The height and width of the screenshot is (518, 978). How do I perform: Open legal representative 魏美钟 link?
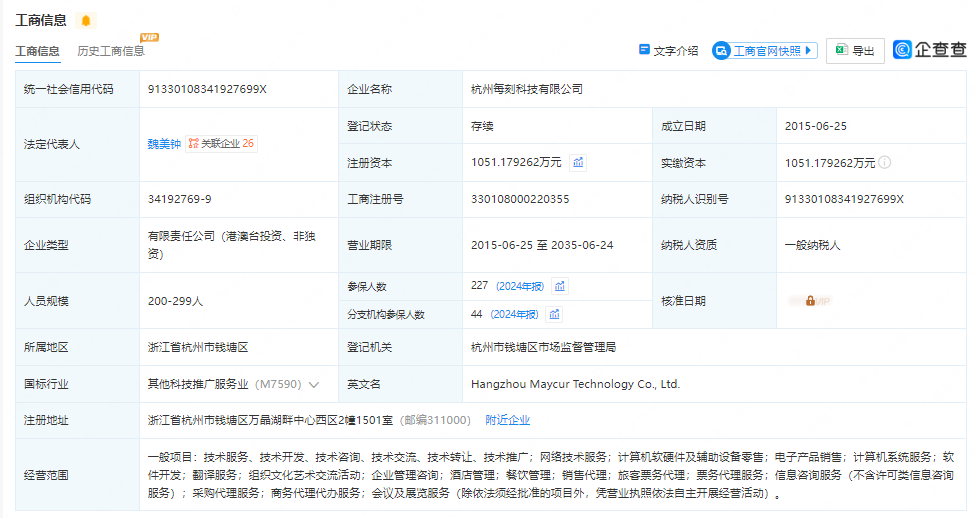(164, 144)
